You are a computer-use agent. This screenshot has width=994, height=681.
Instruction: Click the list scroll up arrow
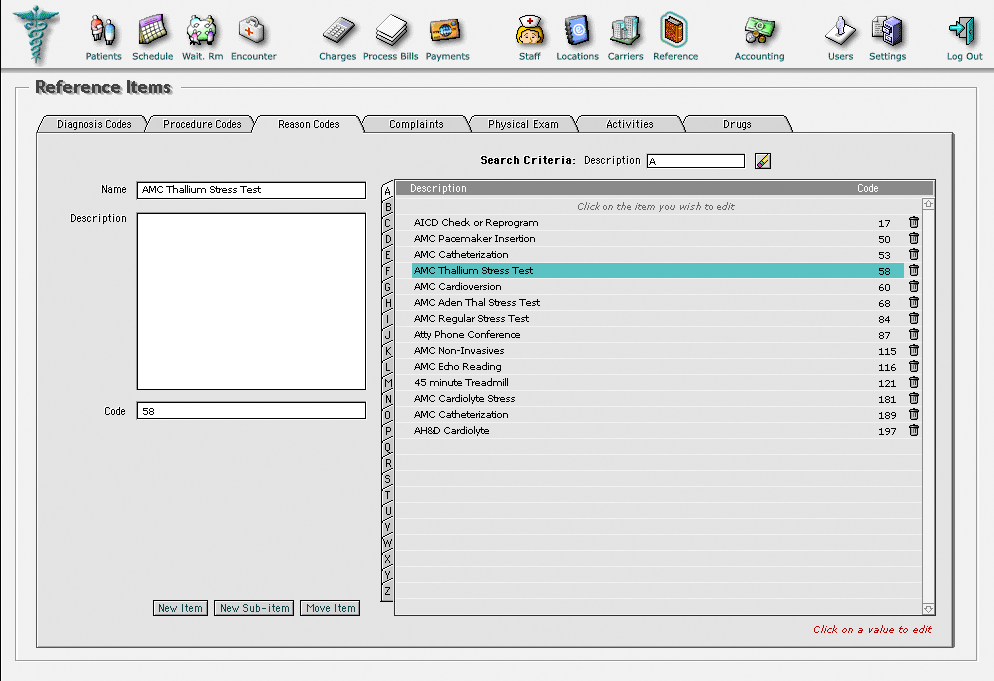928,204
